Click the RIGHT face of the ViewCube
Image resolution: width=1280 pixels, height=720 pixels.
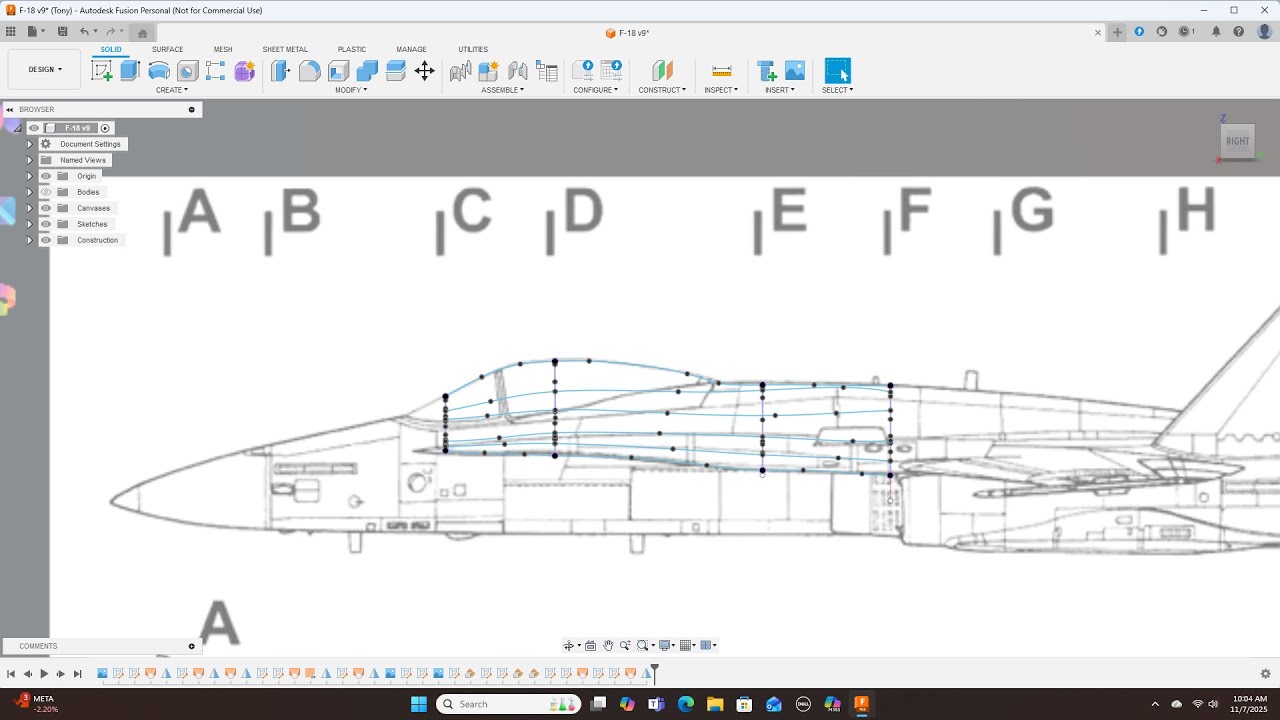[1238, 141]
